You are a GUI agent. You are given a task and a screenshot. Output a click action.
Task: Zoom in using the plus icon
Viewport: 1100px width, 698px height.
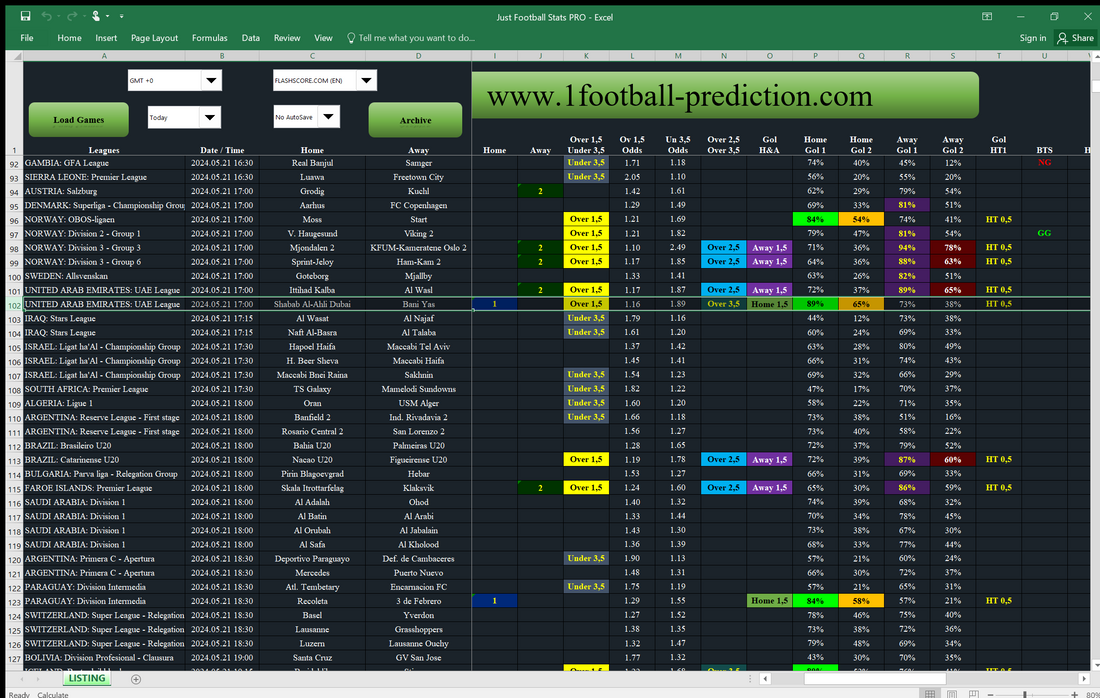1073,693
